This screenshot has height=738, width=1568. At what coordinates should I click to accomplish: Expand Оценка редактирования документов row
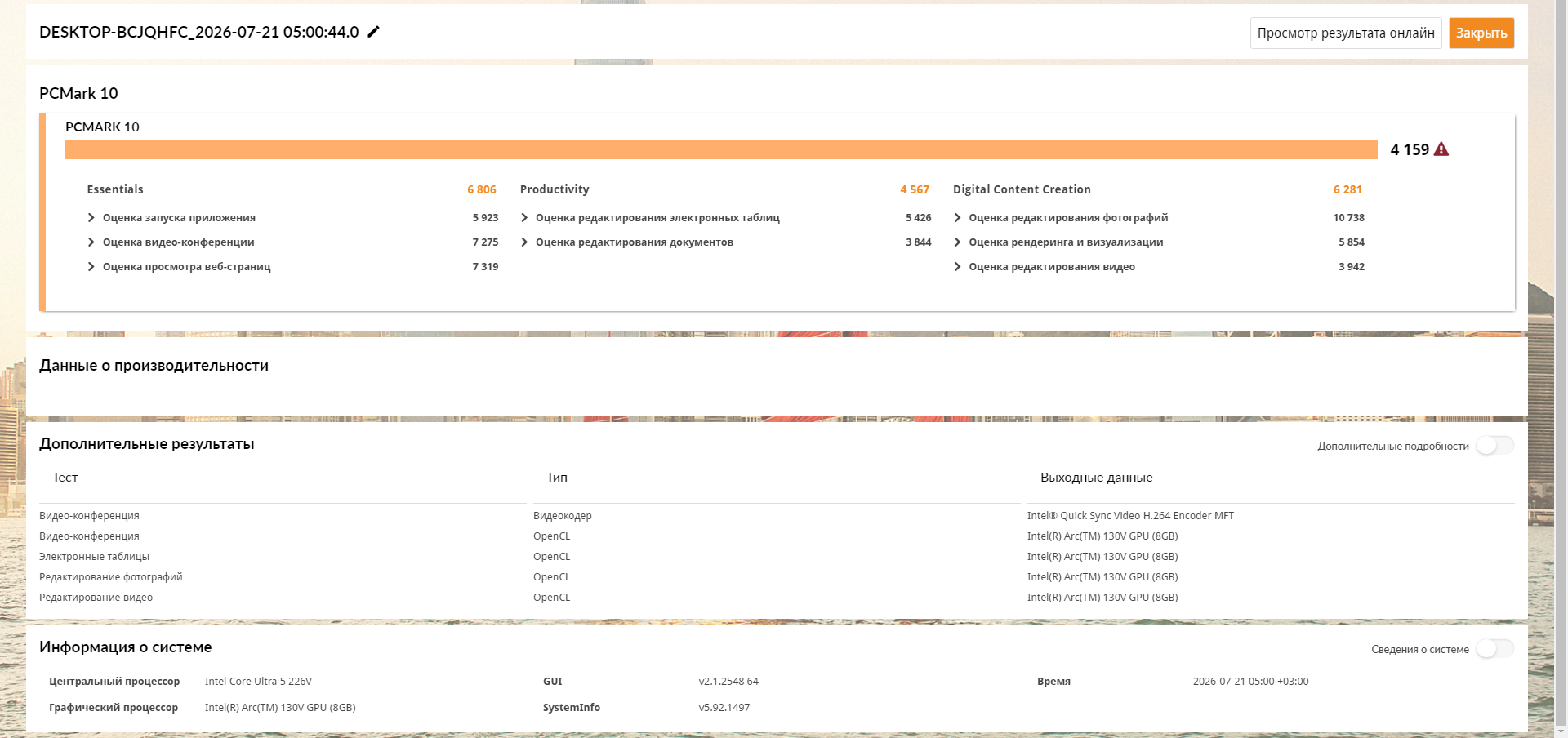[725, 242]
